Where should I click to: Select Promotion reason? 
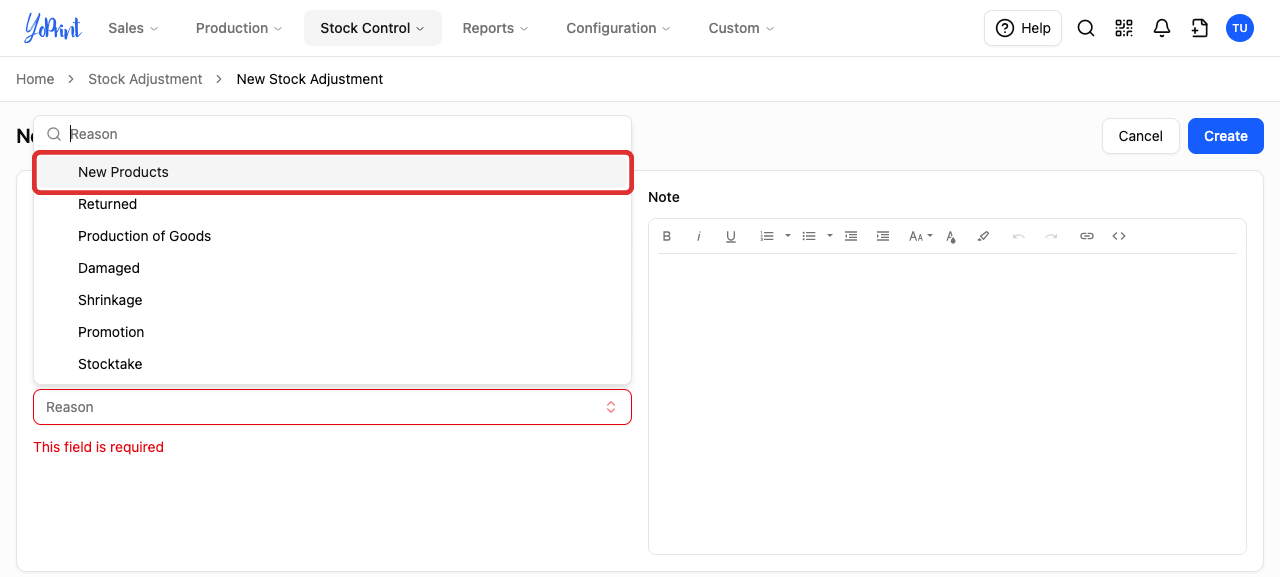point(332,332)
